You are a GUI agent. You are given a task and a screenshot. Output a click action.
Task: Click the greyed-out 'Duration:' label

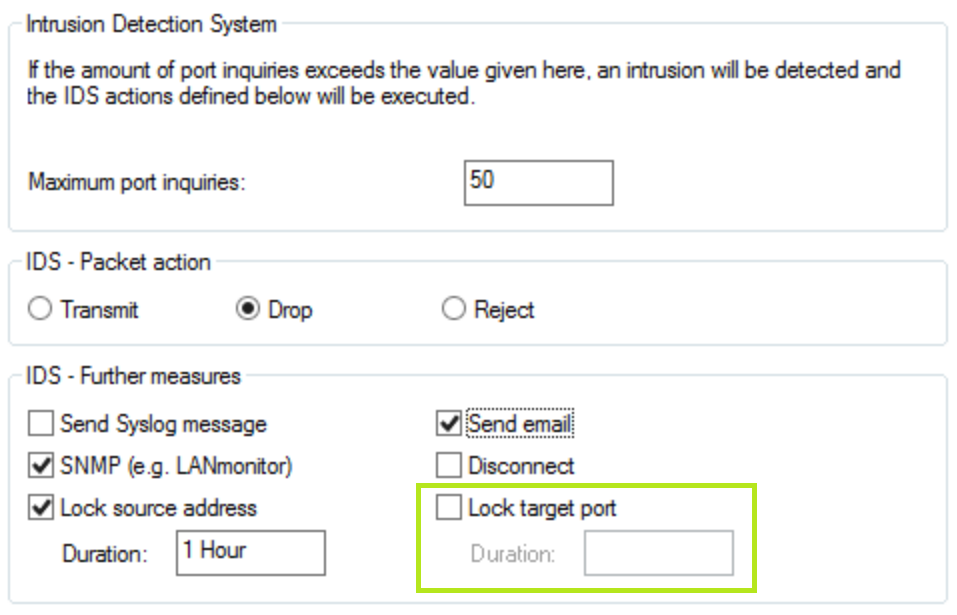point(513,553)
